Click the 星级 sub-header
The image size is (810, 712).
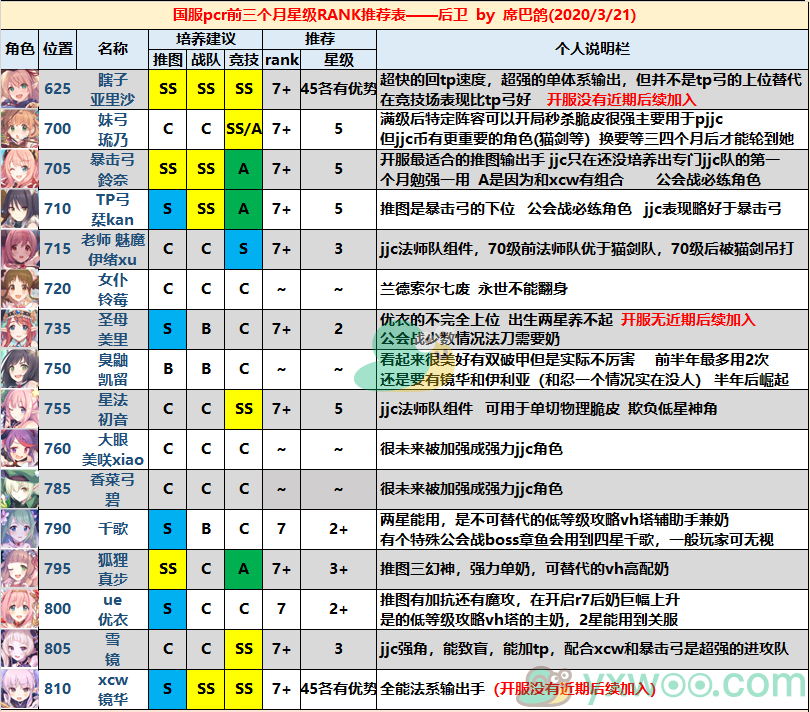tap(338, 59)
